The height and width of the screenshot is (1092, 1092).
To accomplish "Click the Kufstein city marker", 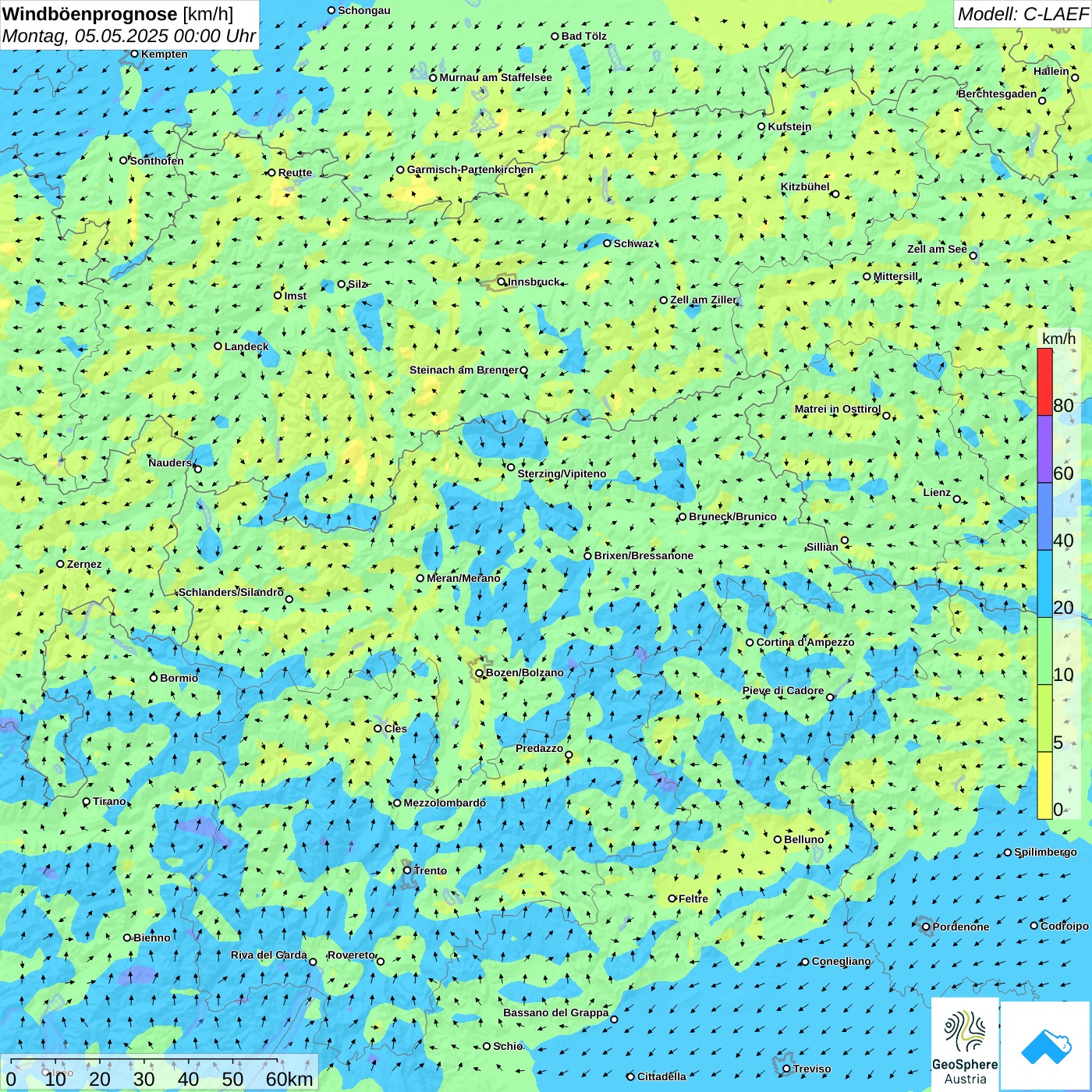I will coord(762,126).
